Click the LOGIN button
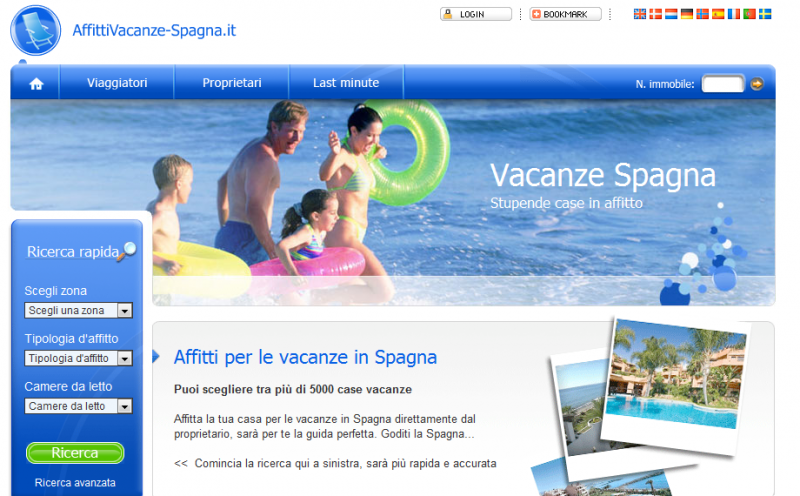 coord(476,14)
